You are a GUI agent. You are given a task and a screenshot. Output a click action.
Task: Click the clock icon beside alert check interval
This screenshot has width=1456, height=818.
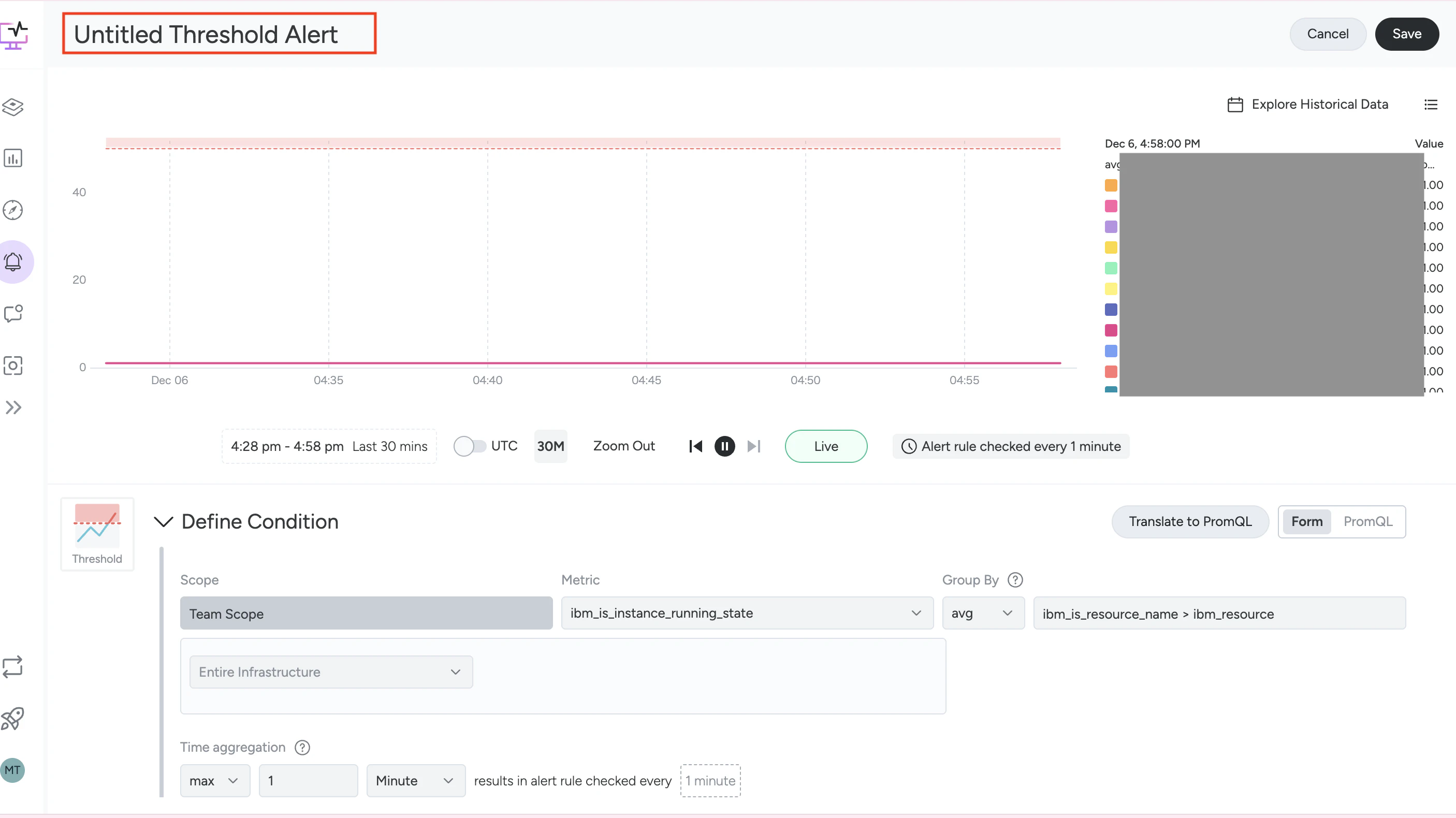point(908,446)
